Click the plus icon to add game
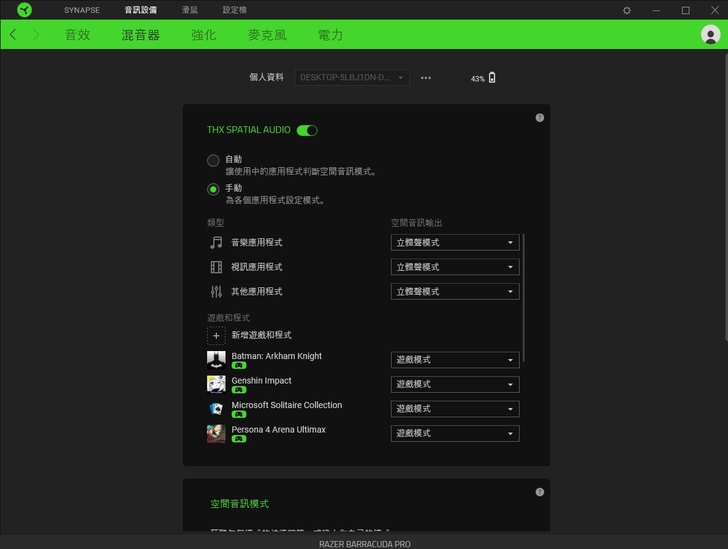728x549 pixels. (x=216, y=335)
